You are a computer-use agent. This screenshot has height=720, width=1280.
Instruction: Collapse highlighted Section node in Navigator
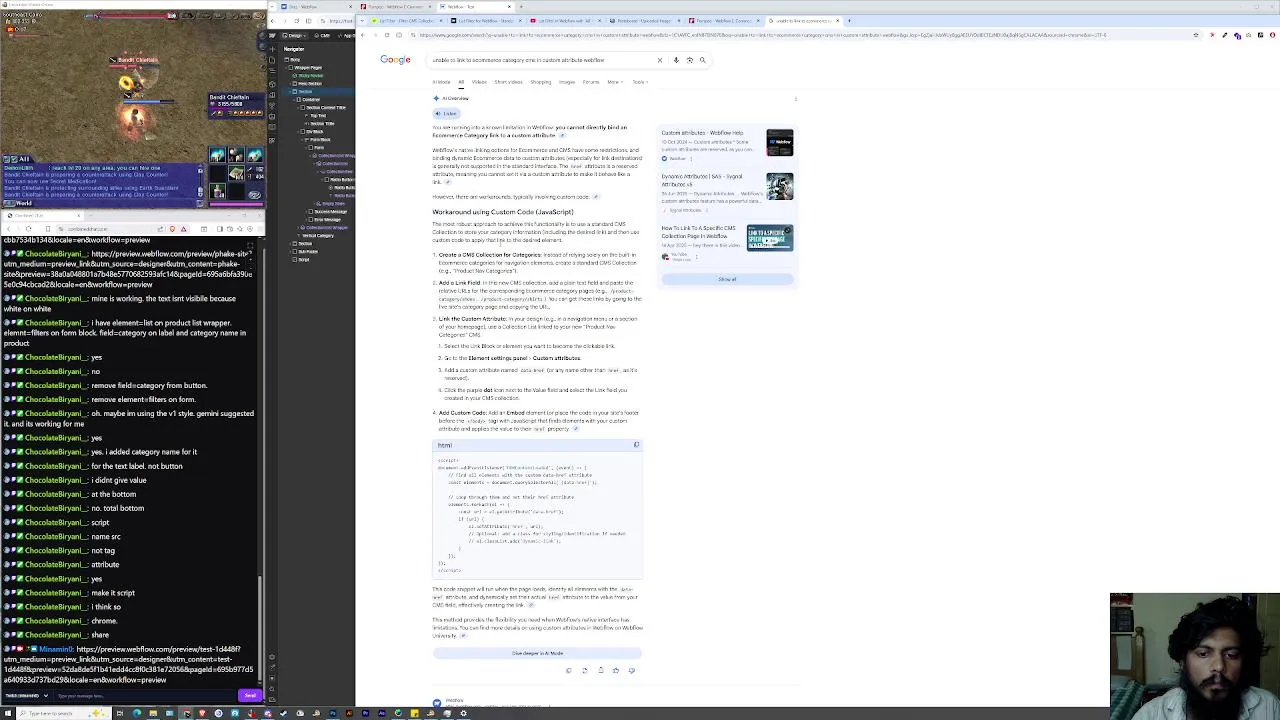[291, 91]
